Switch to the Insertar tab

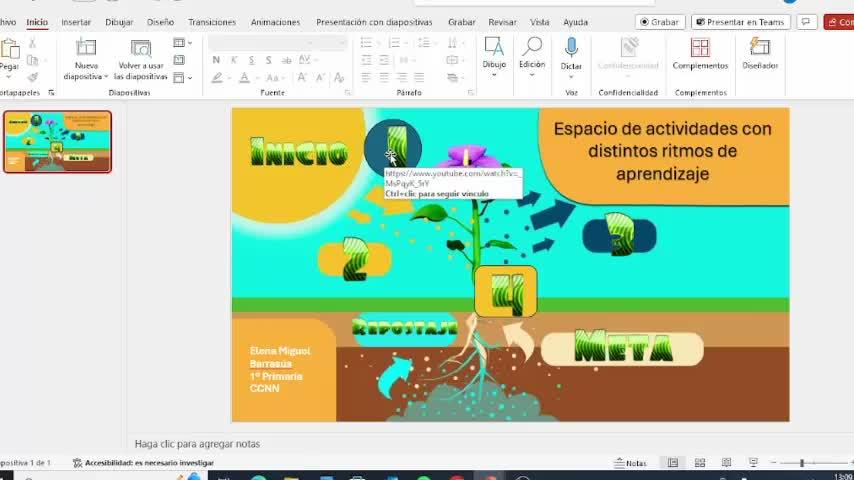coord(76,22)
